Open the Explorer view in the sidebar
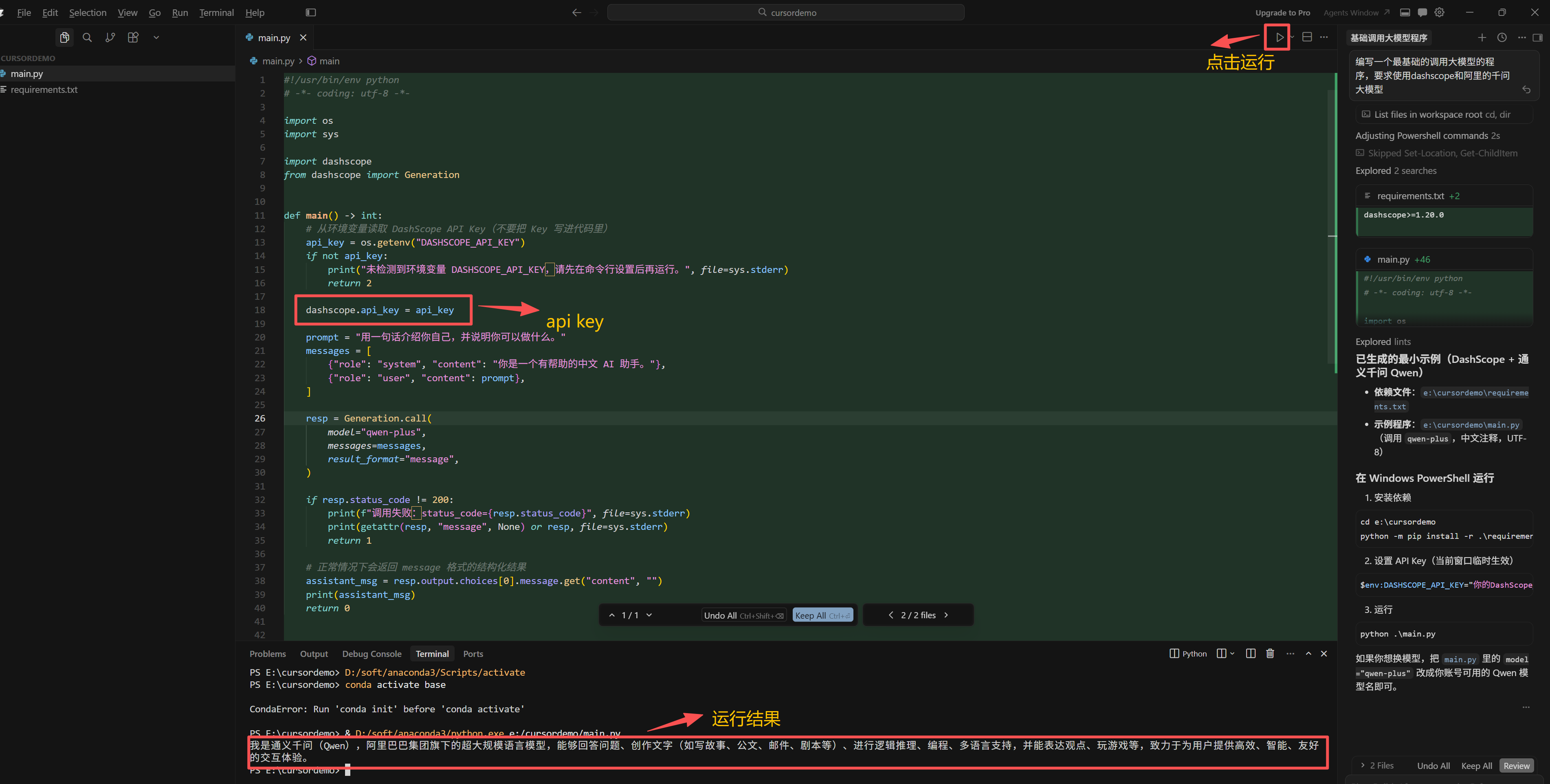 [x=64, y=37]
